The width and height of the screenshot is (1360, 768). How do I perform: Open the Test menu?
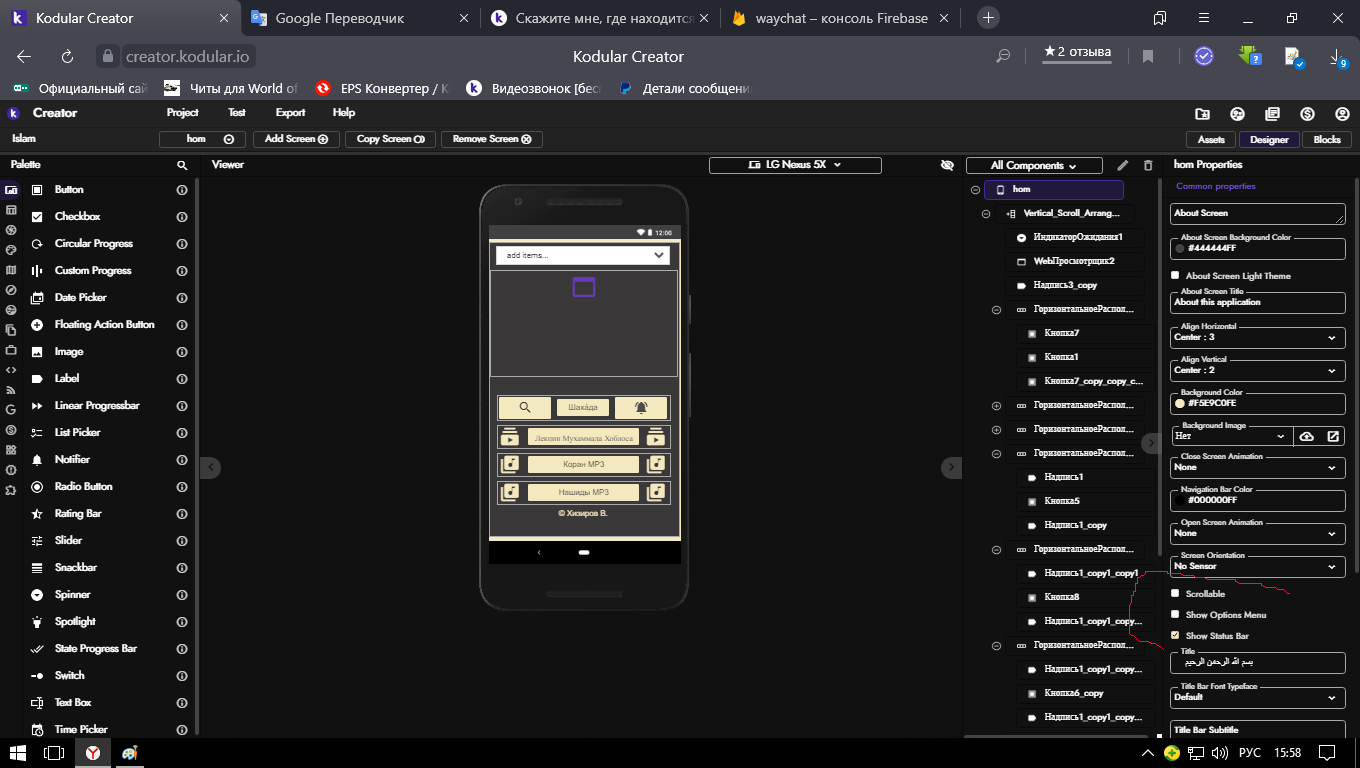(x=237, y=113)
